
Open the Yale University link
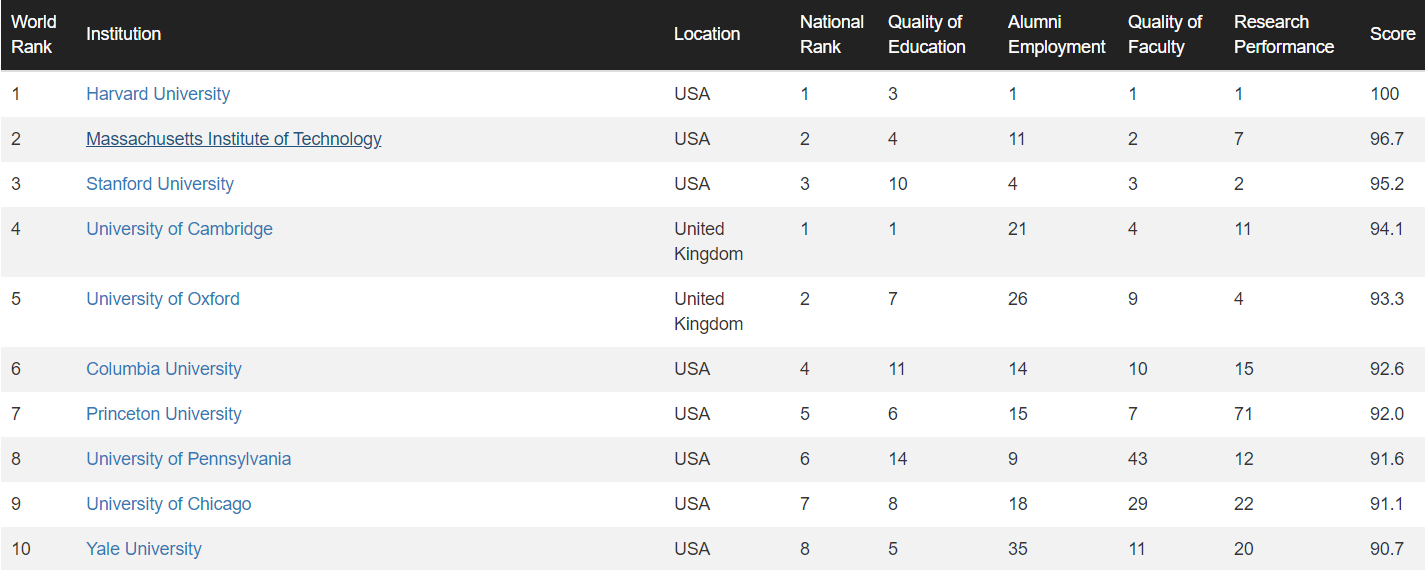click(x=144, y=549)
